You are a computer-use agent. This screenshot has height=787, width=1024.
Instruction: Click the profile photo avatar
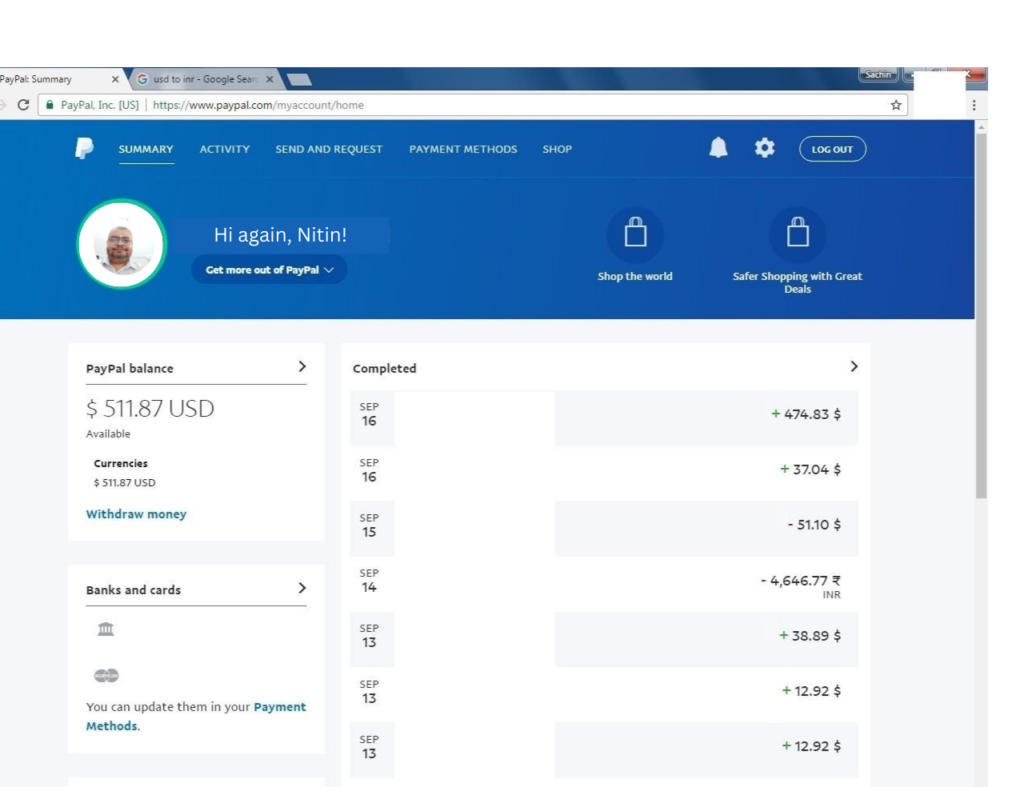pyautogui.click(x=121, y=244)
